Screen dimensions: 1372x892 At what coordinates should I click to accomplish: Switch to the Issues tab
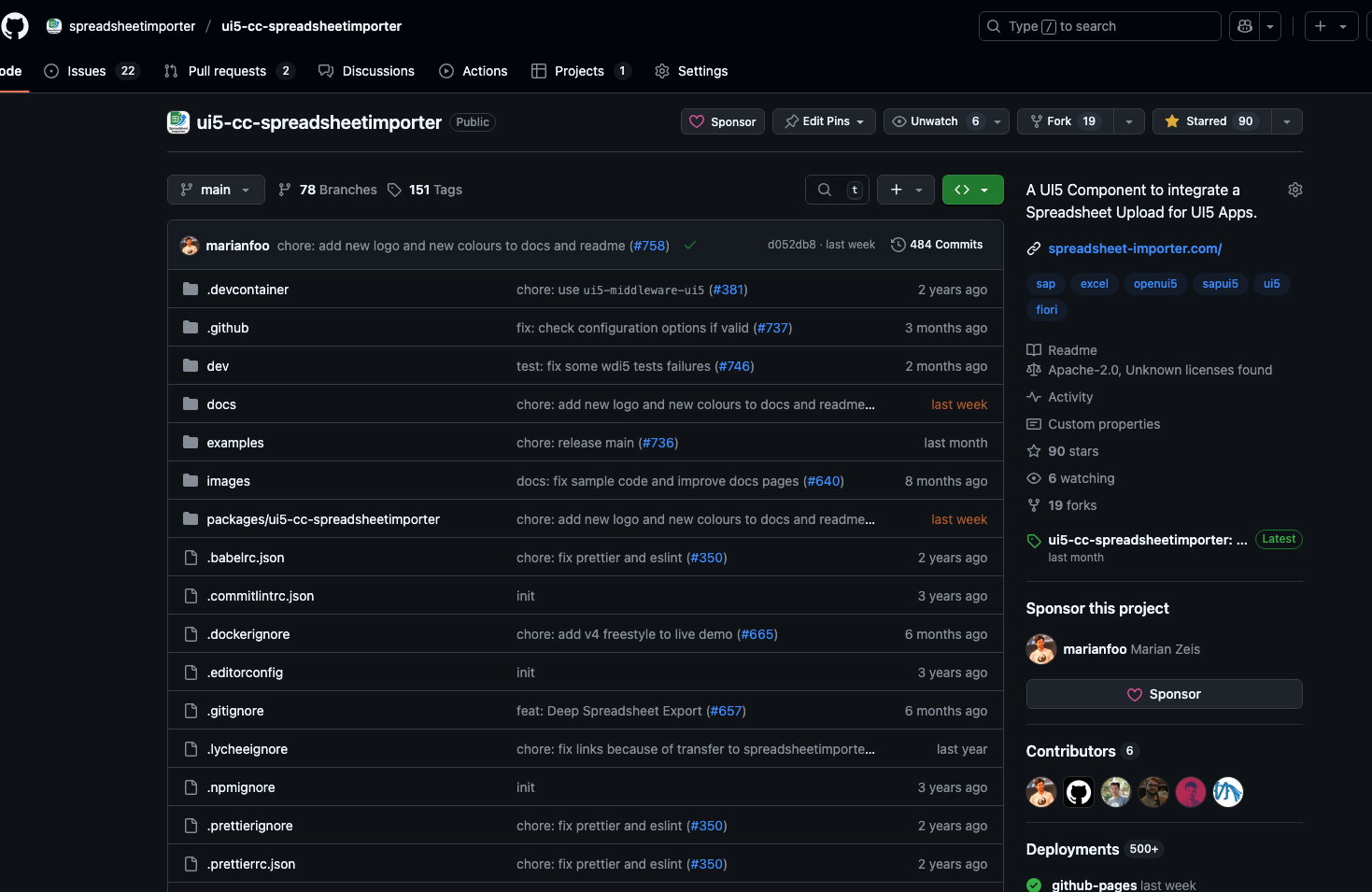91,71
